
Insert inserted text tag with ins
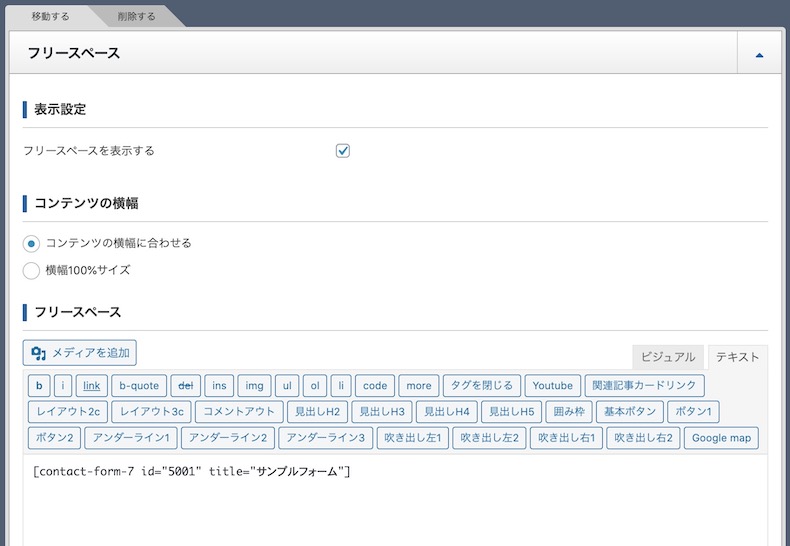click(x=219, y=386)
